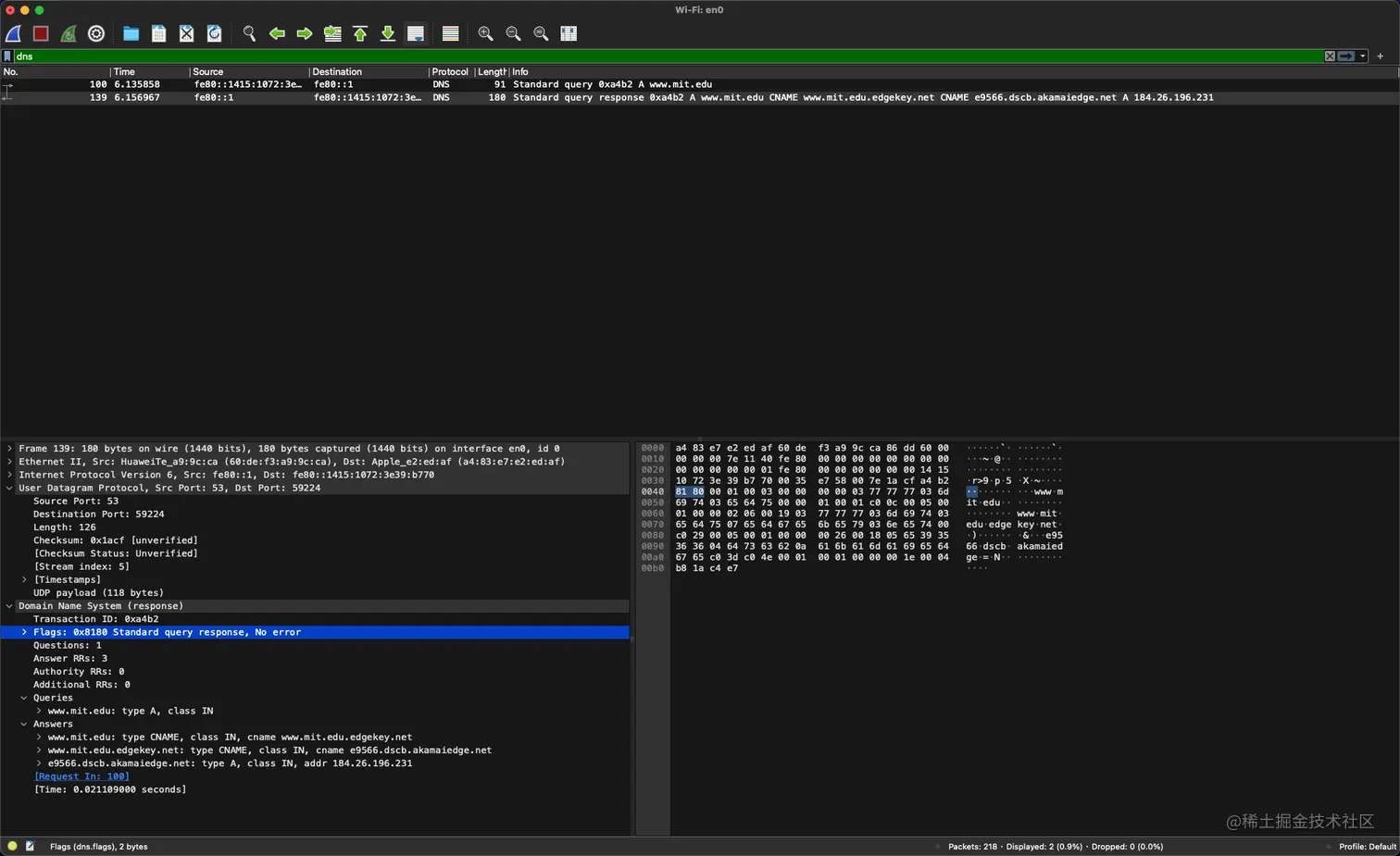
Task: Reload this capture file
Action: 214,34
